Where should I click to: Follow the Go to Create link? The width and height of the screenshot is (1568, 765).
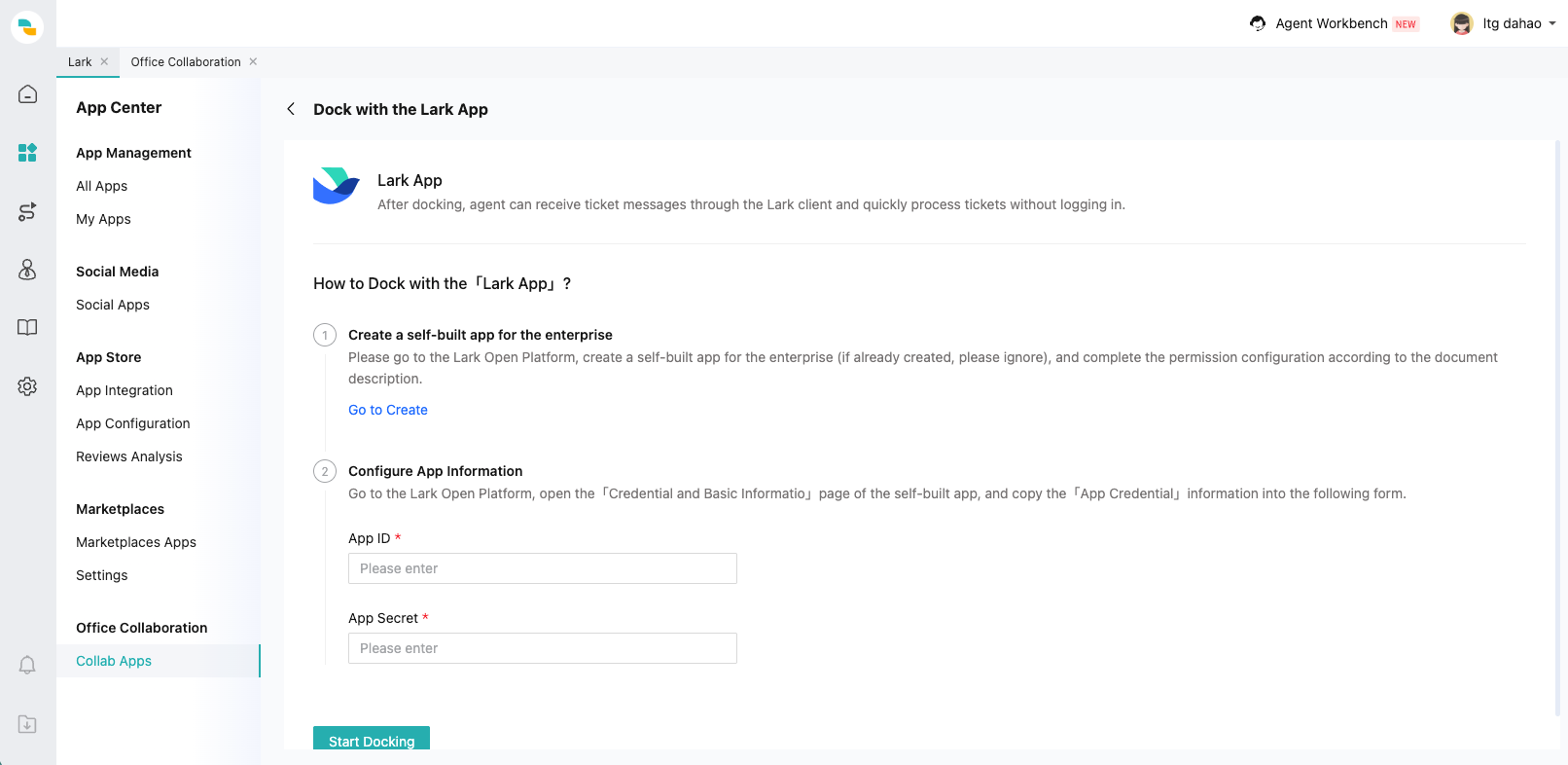pos(388,410)
